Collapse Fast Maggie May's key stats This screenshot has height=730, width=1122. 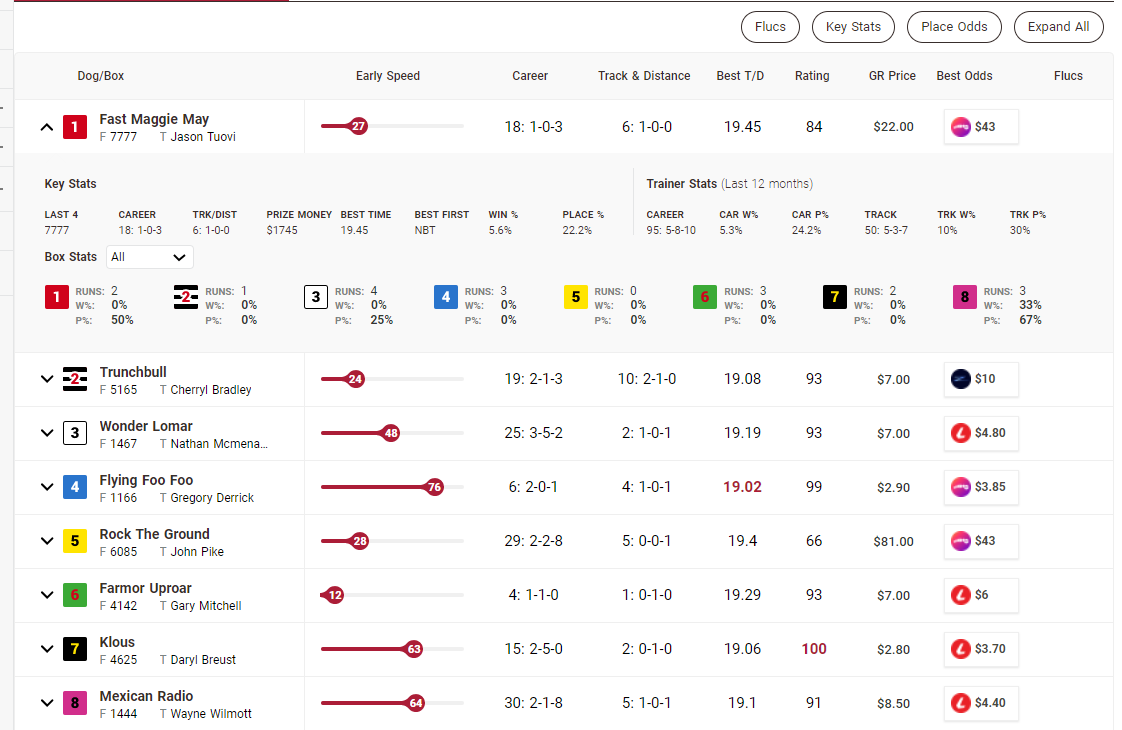[46, 126]
